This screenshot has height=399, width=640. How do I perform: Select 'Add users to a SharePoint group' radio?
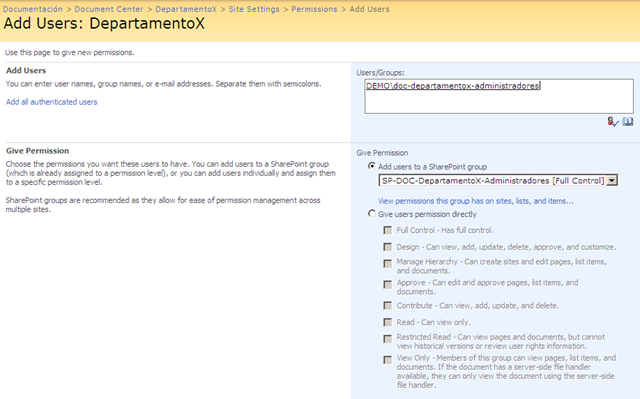coord(371,166)
